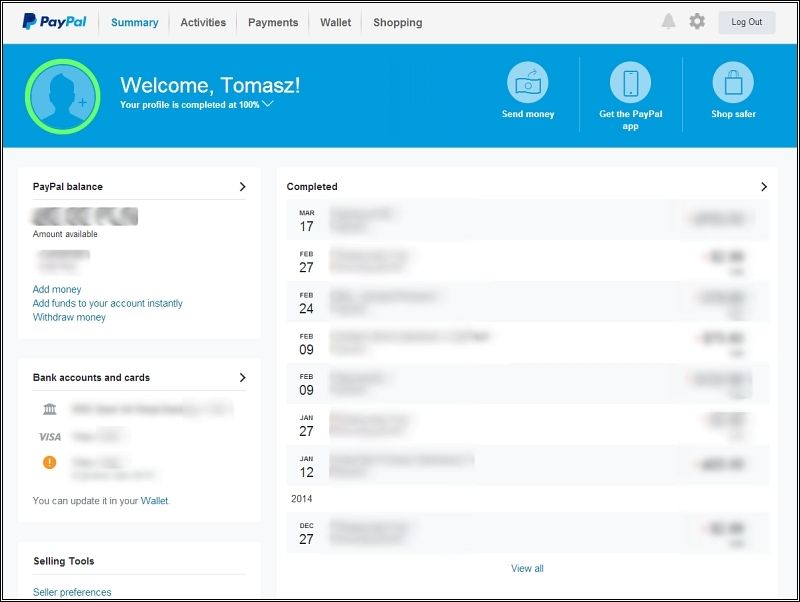Click the Shop safer label
This screenshot has width=800, height=602.
coord(733,114)
